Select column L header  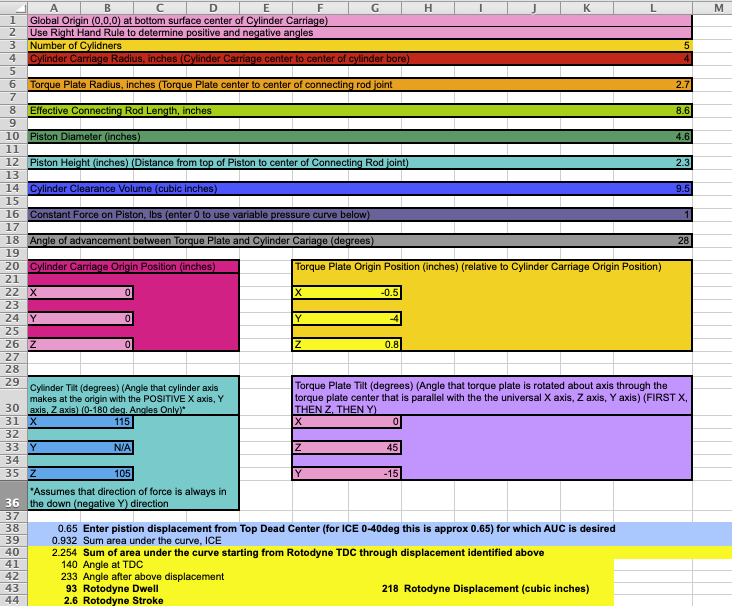pyautogui.click(x=653, y=7)
